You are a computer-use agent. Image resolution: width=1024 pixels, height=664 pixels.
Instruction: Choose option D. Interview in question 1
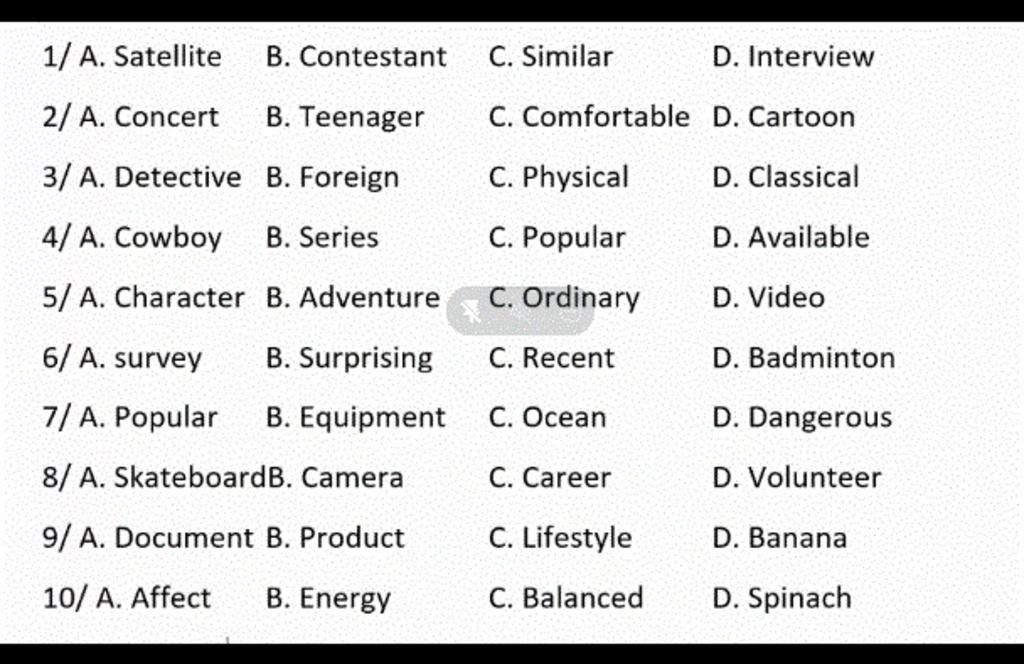793,56
